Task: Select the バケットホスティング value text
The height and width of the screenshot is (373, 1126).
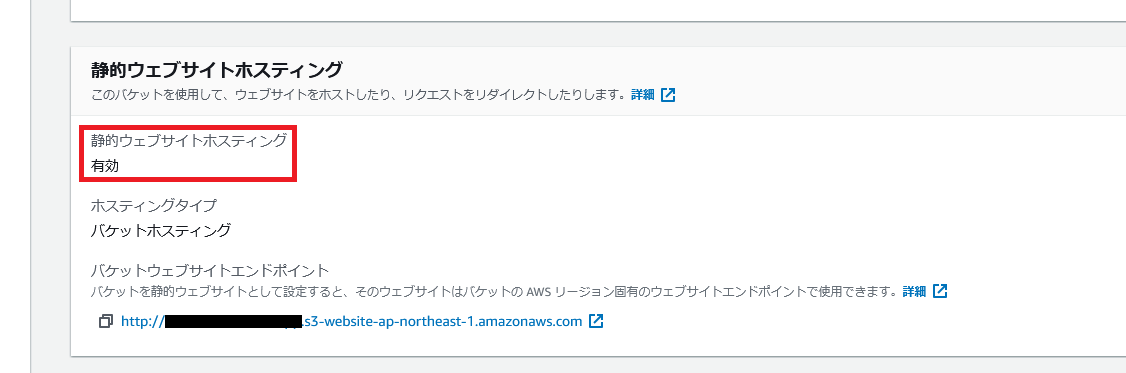Action: (161, 231)
